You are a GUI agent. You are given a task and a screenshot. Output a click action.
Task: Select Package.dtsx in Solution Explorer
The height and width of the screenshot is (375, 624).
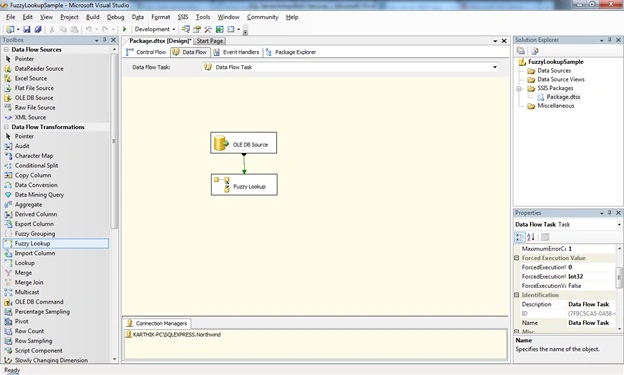pyautogui.click(x=563, y=97)
